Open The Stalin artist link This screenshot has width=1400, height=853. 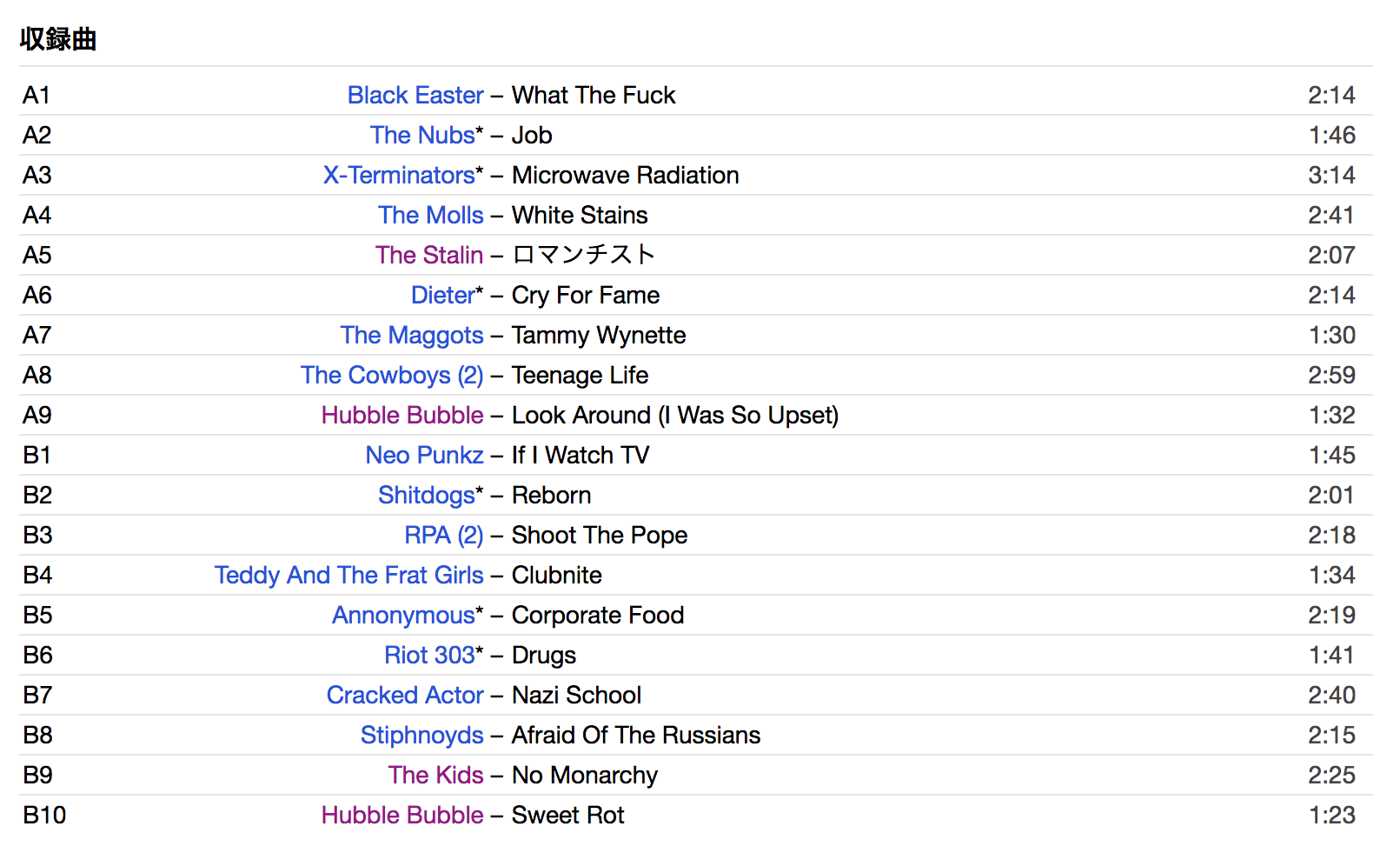click(x=429, y=255)
